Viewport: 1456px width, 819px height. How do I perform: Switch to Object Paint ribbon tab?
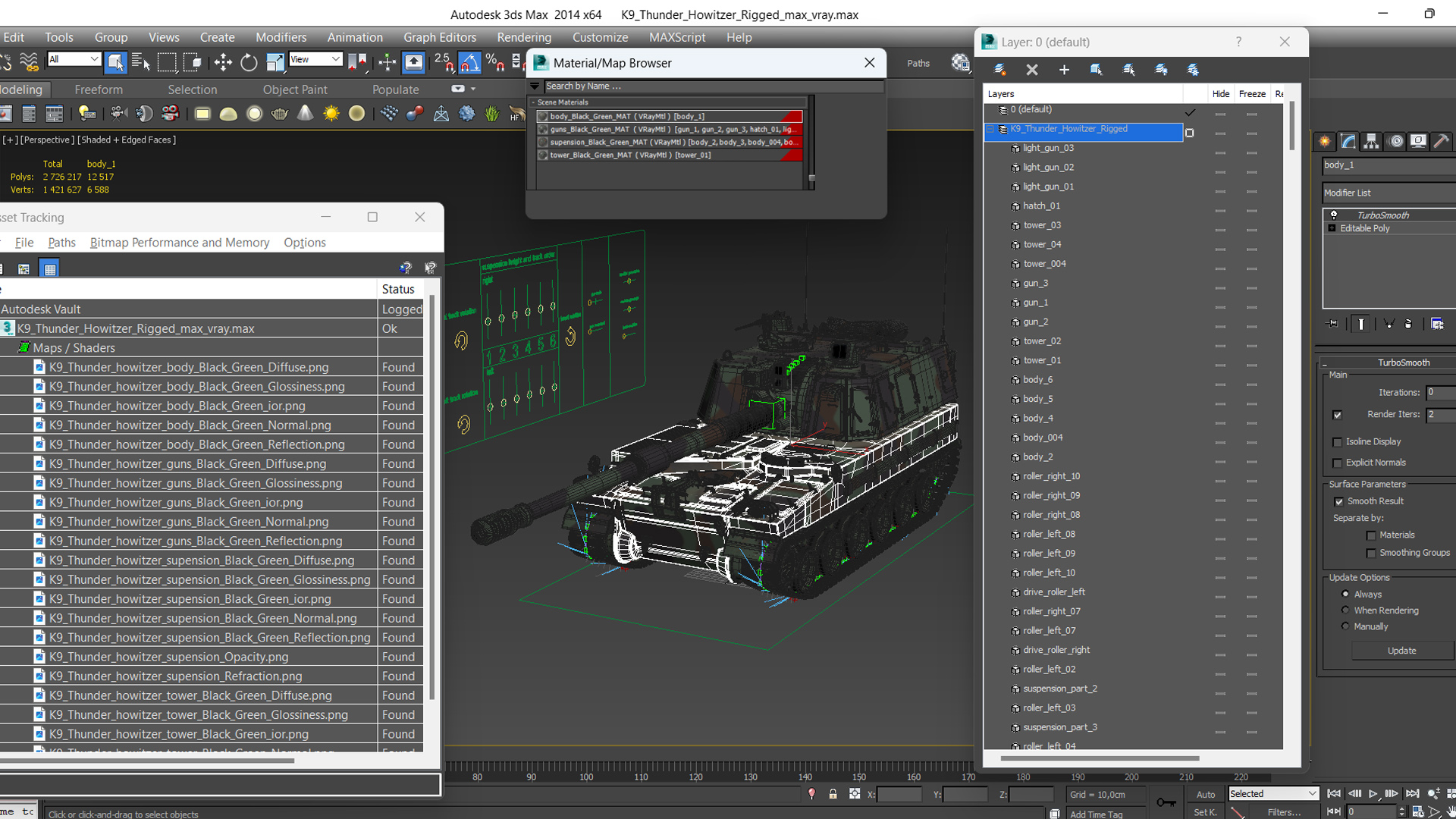point(295,89)
